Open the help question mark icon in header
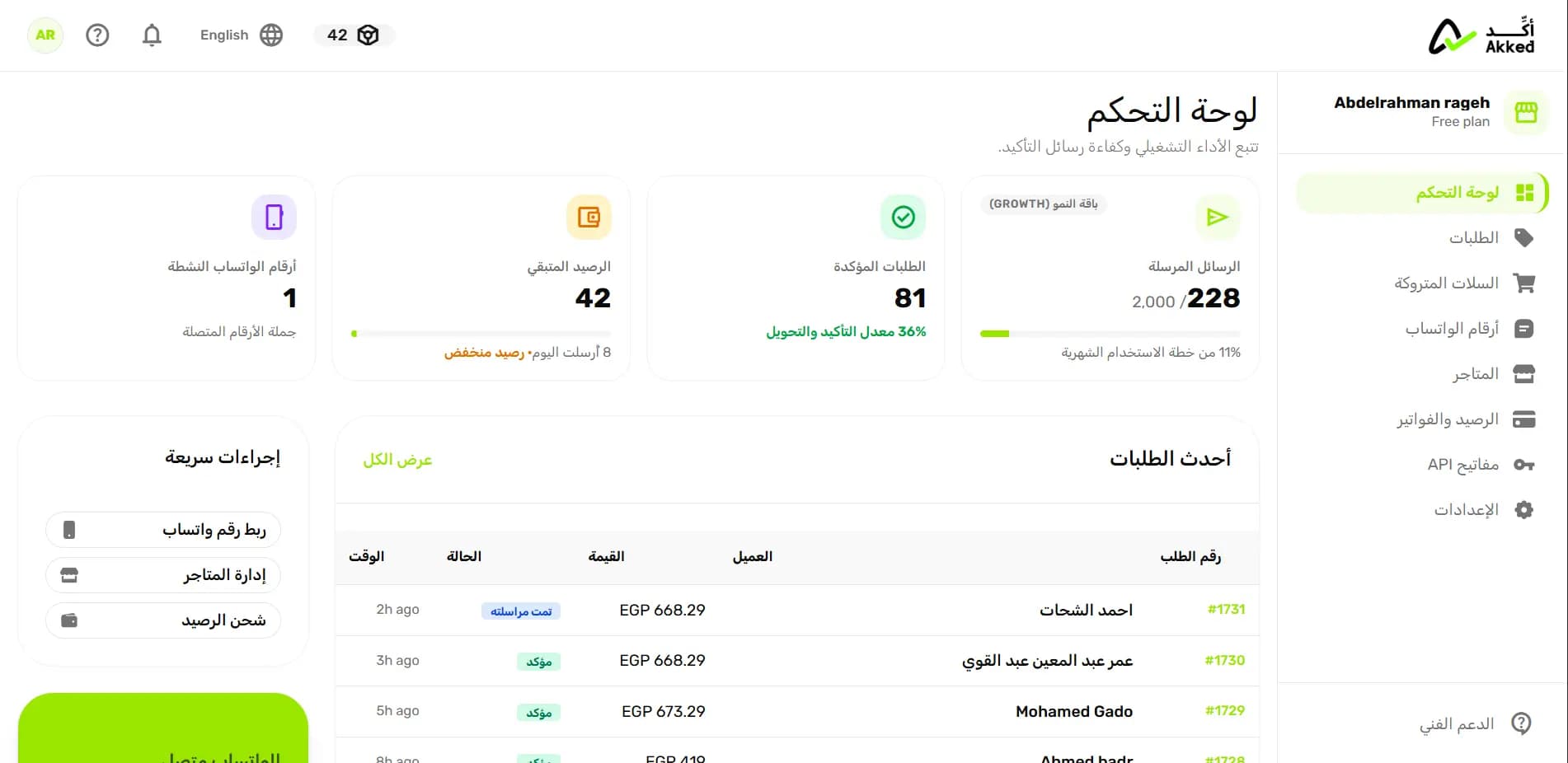 (x=97, y=35)
